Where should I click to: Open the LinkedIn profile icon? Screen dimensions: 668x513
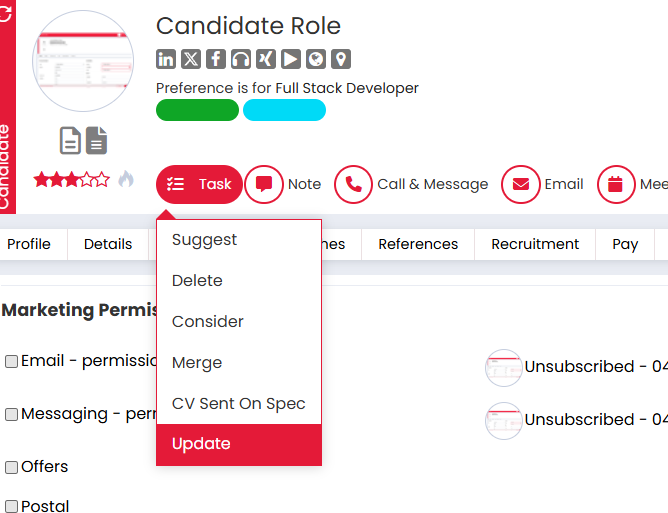point(166,59)
